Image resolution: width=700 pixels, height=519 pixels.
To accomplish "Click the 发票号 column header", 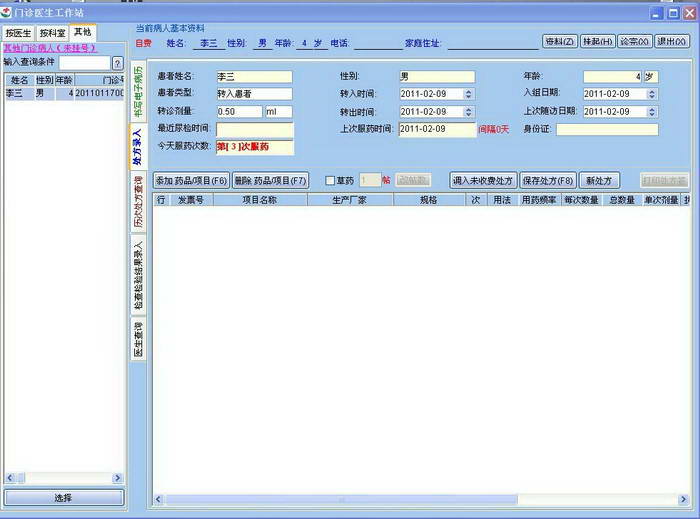I will (x=191, y=200).
